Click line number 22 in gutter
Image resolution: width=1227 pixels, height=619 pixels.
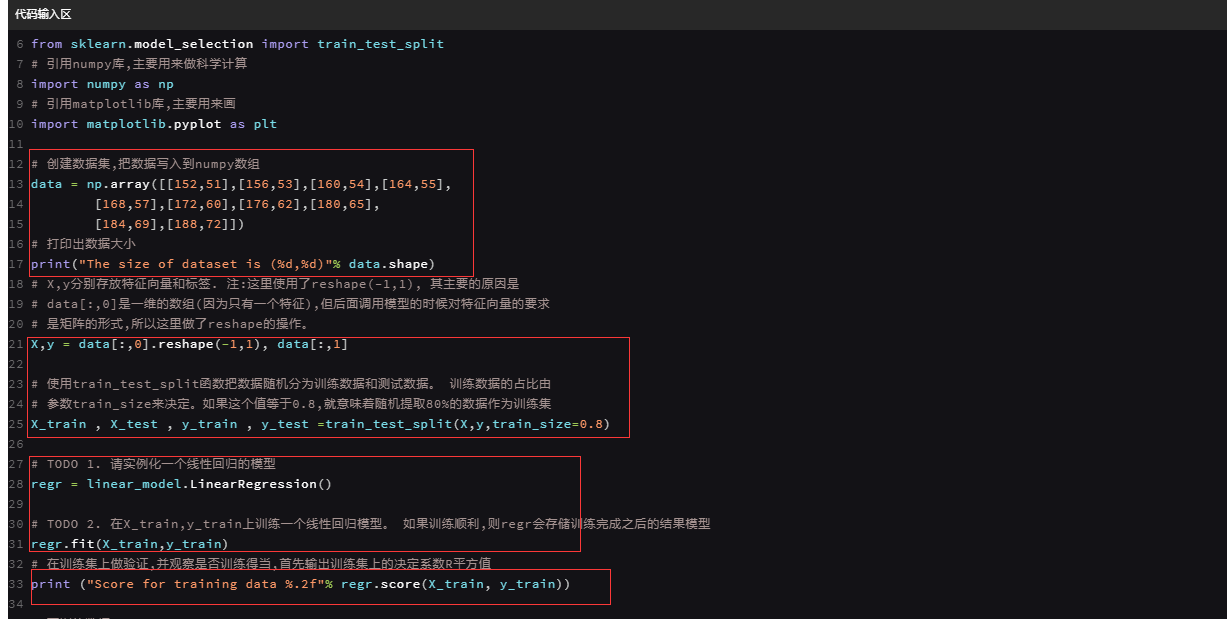pyautogui.click(x=15, y=364)
